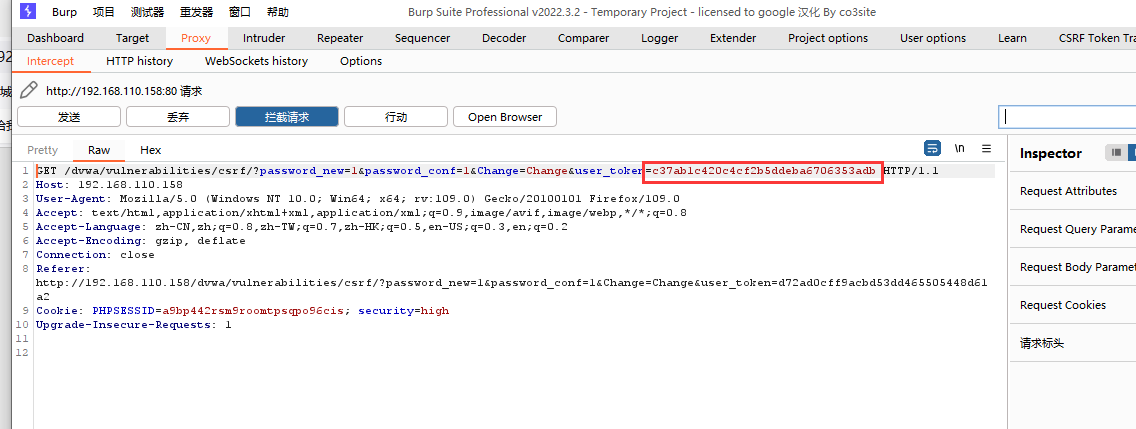
Task: Go to the Intruder tab
Action: (264, 38)
